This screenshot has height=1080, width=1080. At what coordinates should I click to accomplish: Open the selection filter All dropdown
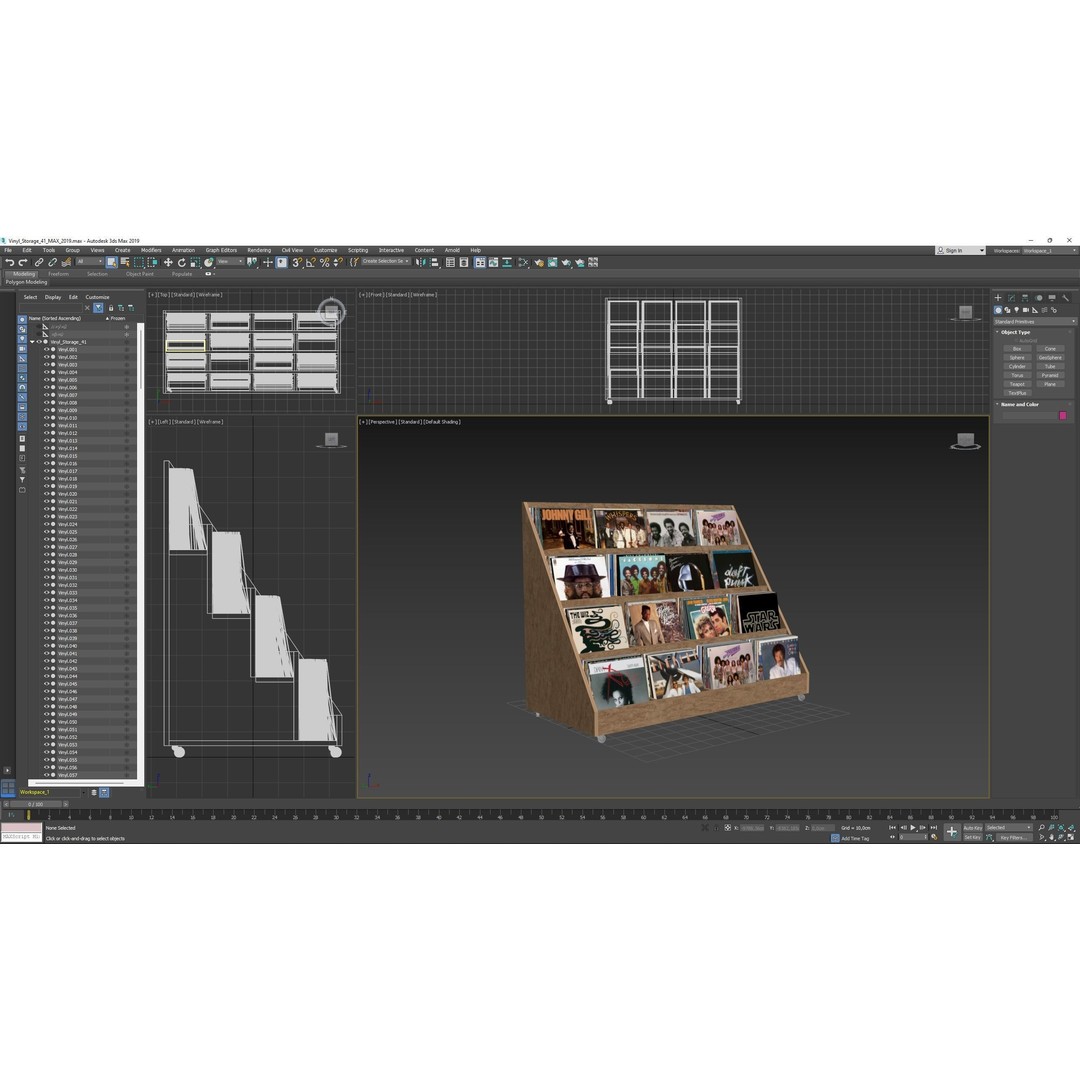[90, 262]
